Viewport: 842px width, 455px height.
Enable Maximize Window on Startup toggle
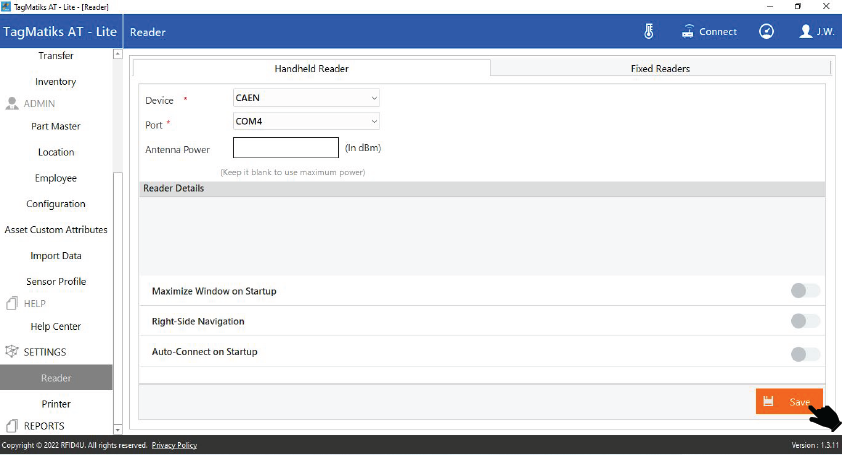tap(804, 291)
